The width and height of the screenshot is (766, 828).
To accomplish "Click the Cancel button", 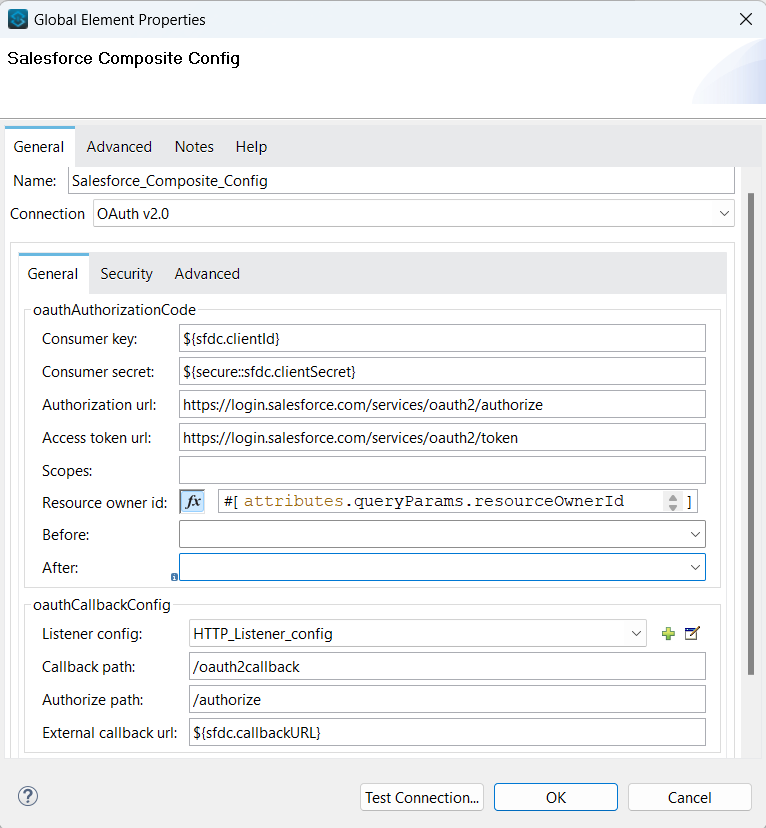I will point(690,797).
